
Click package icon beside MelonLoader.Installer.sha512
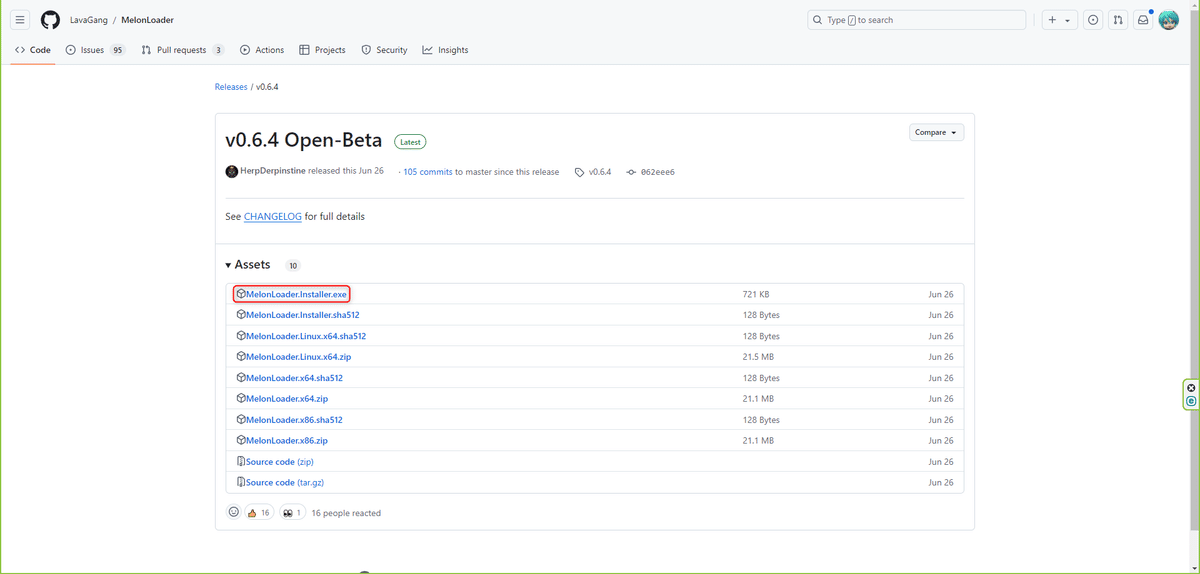click(x=241, y=314)
